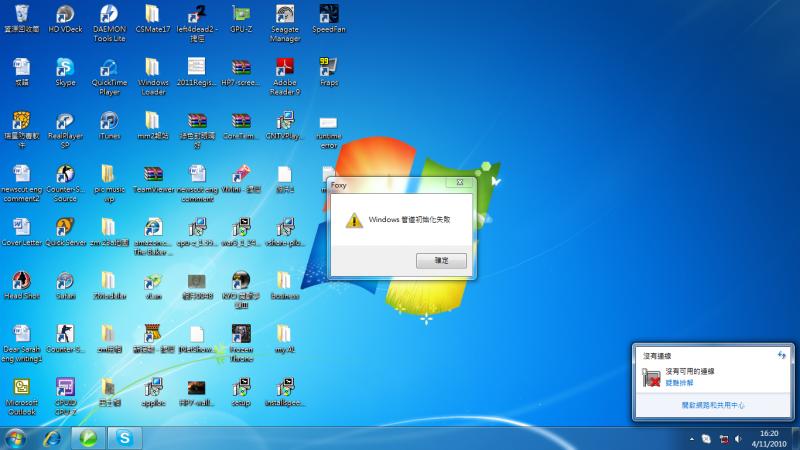This screenshot has height=450, width=800.
Task: Refresh the network list in popup
Action: 781,355
